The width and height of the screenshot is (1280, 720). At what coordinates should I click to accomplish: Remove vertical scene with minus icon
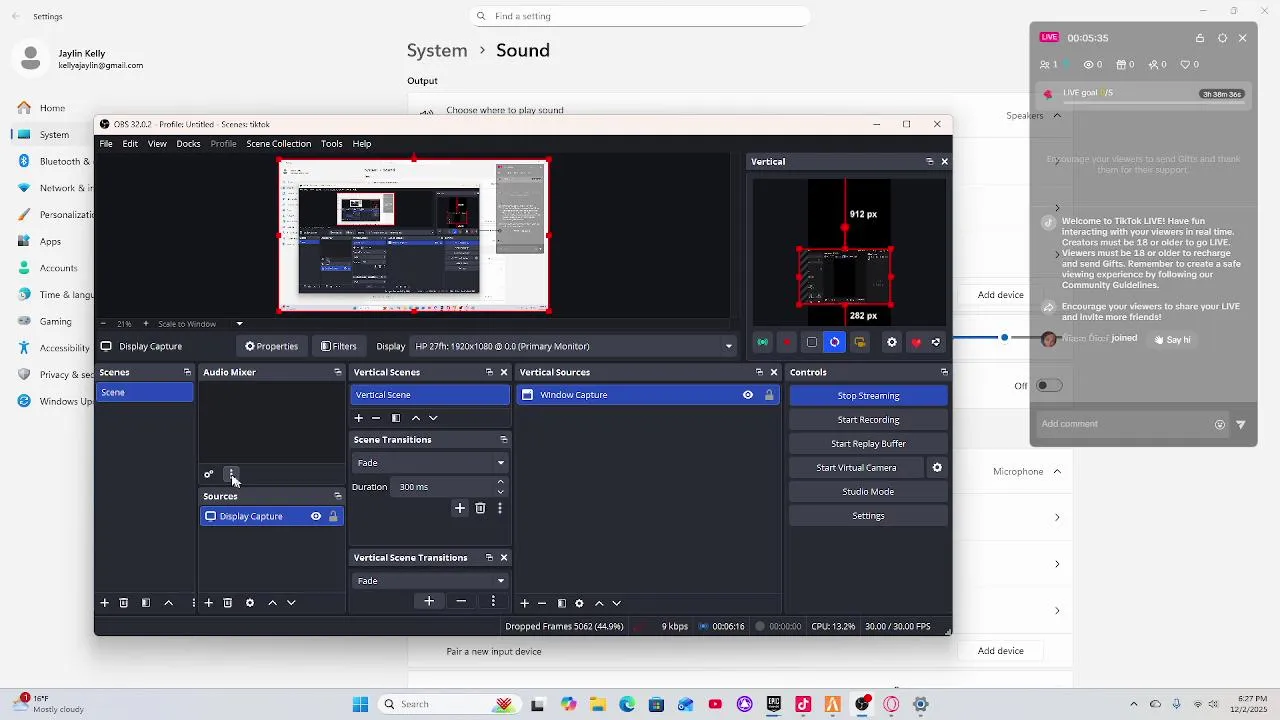click(376, 418)
